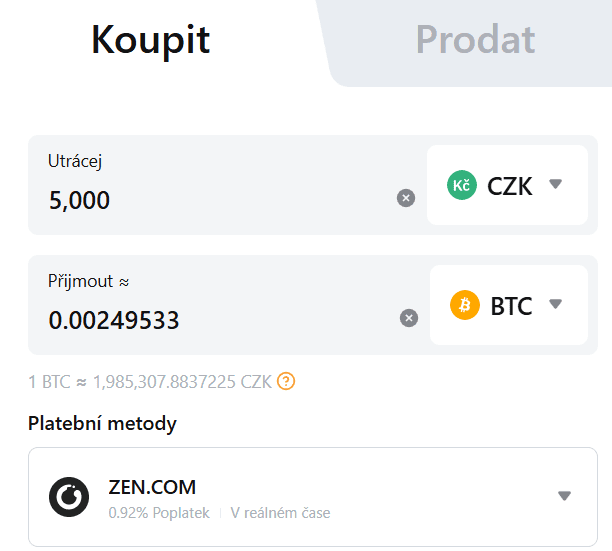
Task: Clear the Přijmout amount field
Action: coord(408,318)
